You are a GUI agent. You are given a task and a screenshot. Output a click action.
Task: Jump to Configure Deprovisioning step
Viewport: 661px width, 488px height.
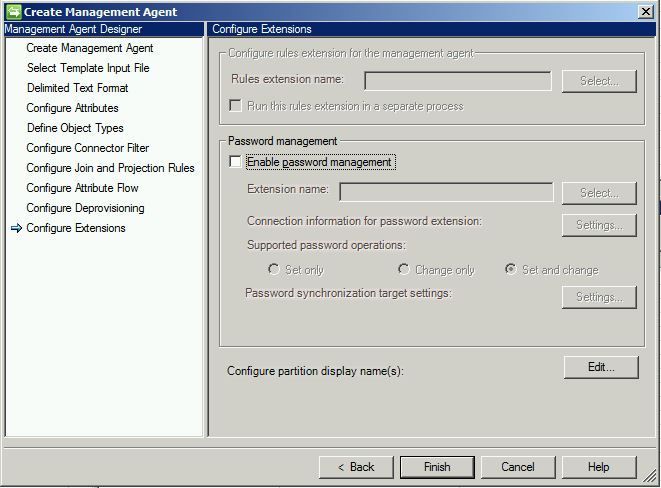pos(85,208)
